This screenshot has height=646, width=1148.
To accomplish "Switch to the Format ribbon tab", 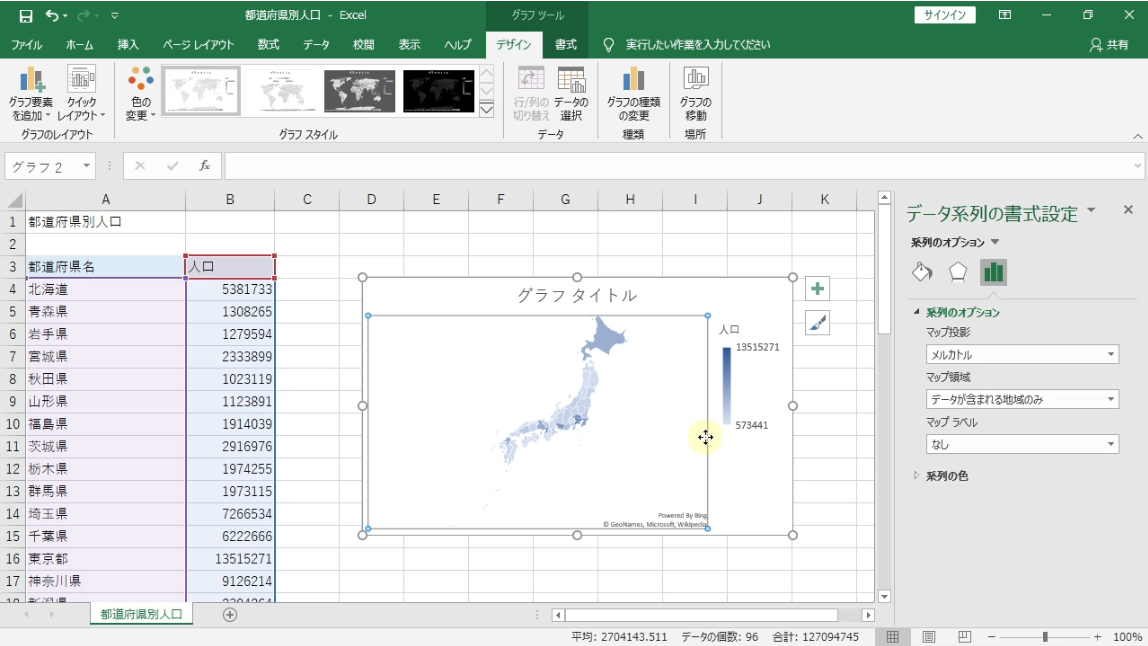I will pyautogui.click(x=566, y=45).
